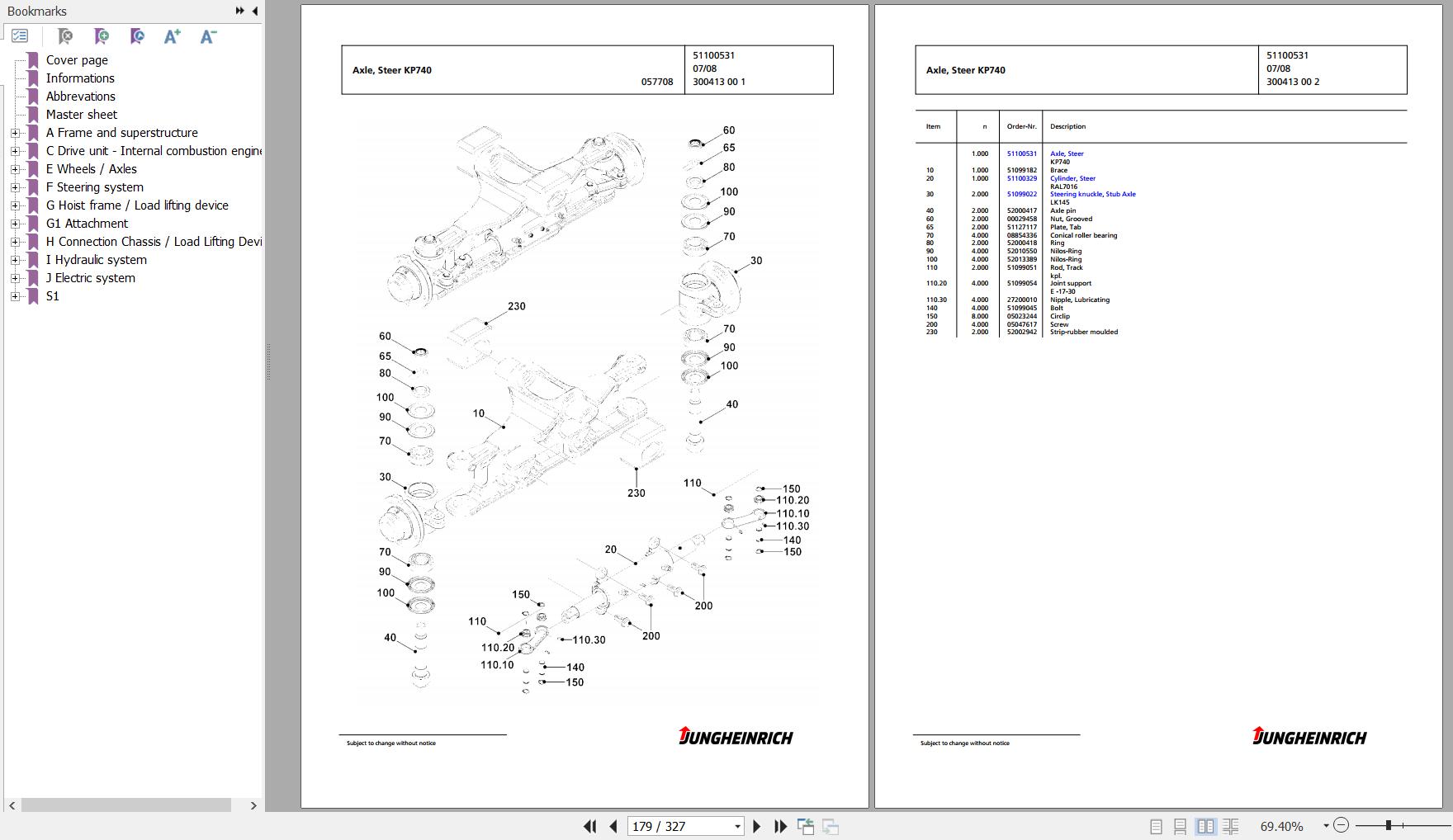This screenshot has width=1453, height=840.
Task: Click the Conical roller bearing description
Action: (1083, 235)
